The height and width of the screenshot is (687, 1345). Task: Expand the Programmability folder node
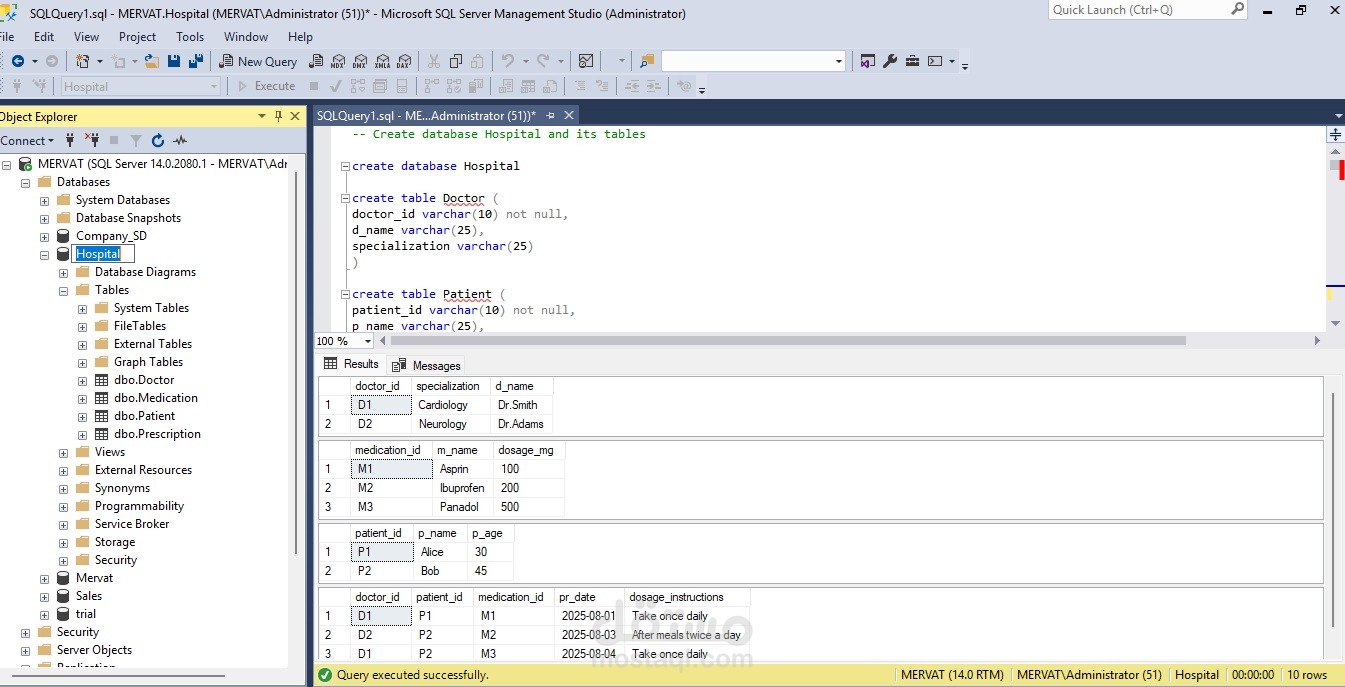pyautogui.click(x=63, y=506)
